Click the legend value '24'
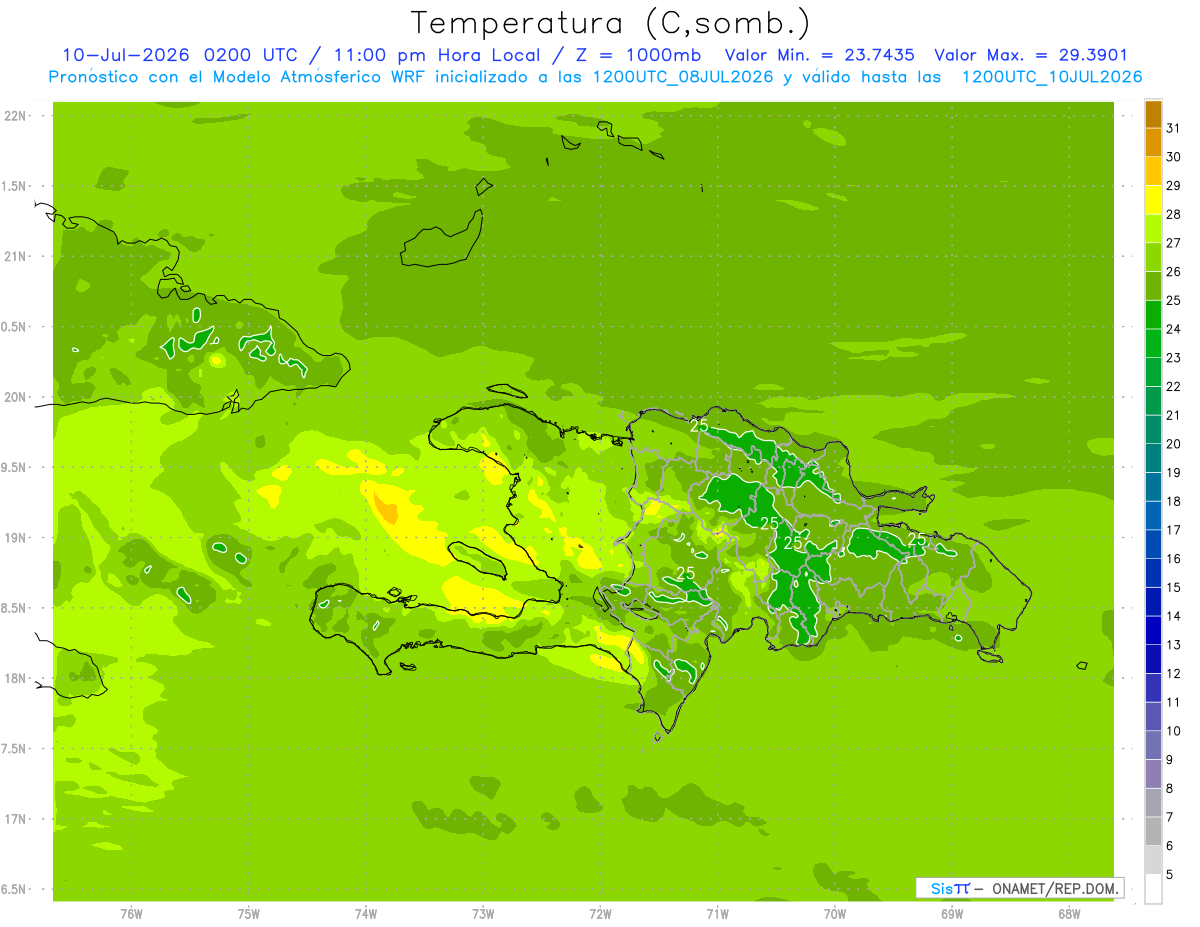 1174,329
